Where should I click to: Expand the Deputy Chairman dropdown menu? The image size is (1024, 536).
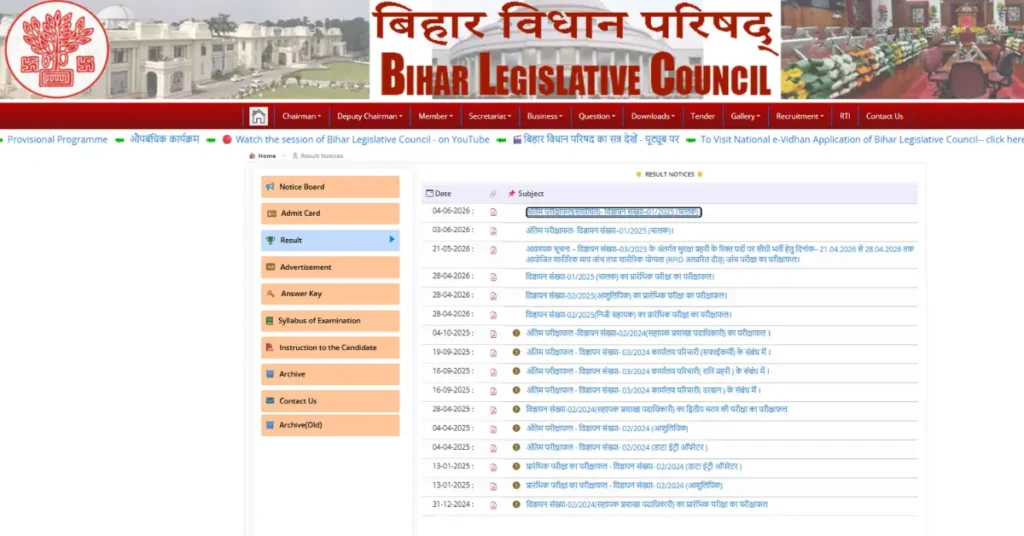(370, 116)
